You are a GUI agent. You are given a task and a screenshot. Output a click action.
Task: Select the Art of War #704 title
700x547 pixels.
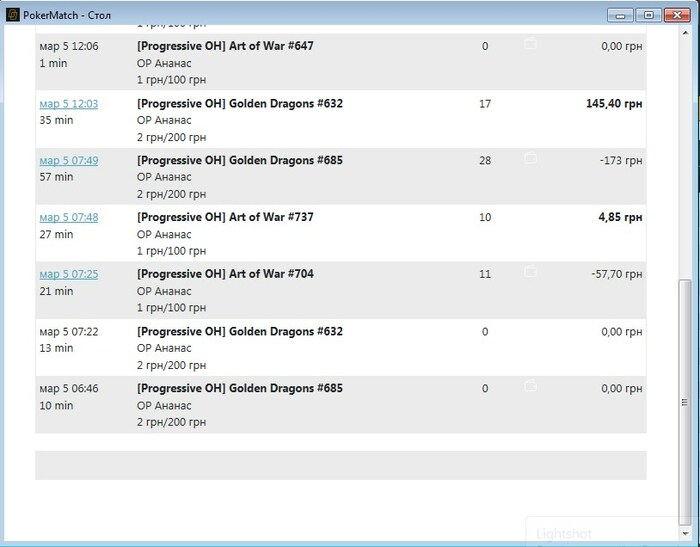tap(225, 274)
